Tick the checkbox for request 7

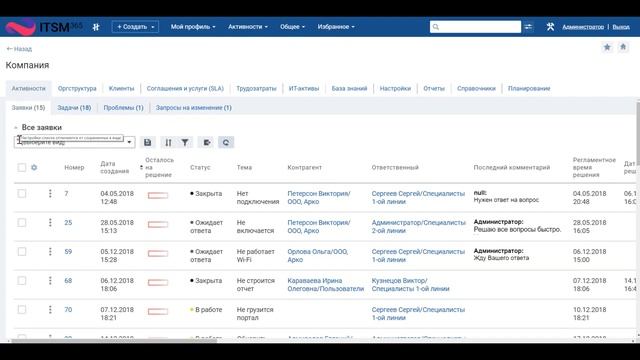pyautogui.click(x=22, y=193)
